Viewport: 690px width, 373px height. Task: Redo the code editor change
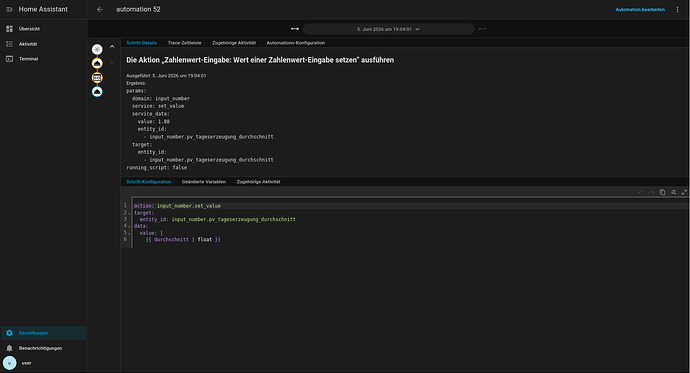651,192
